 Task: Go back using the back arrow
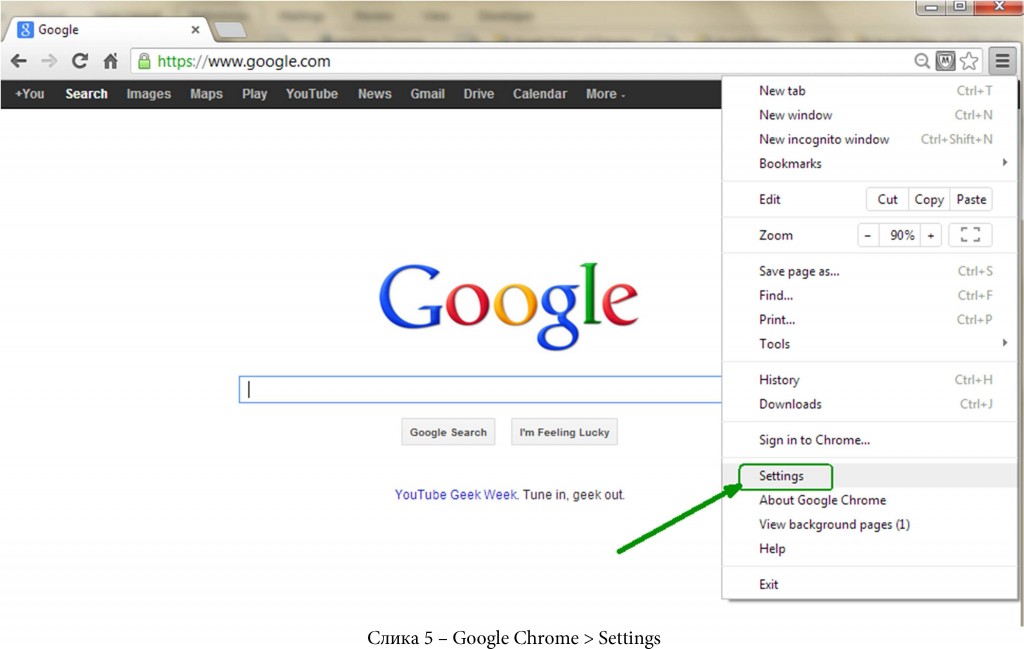click(19, 61)
